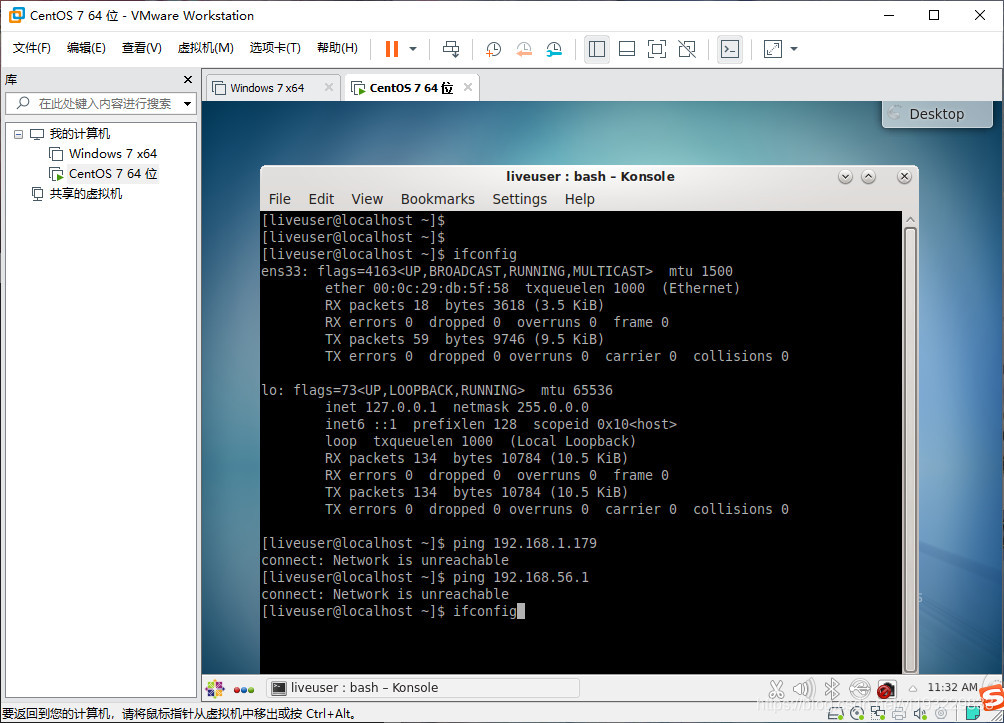
Task: Click the 11:32 AM clock
Action: [952, 687]
